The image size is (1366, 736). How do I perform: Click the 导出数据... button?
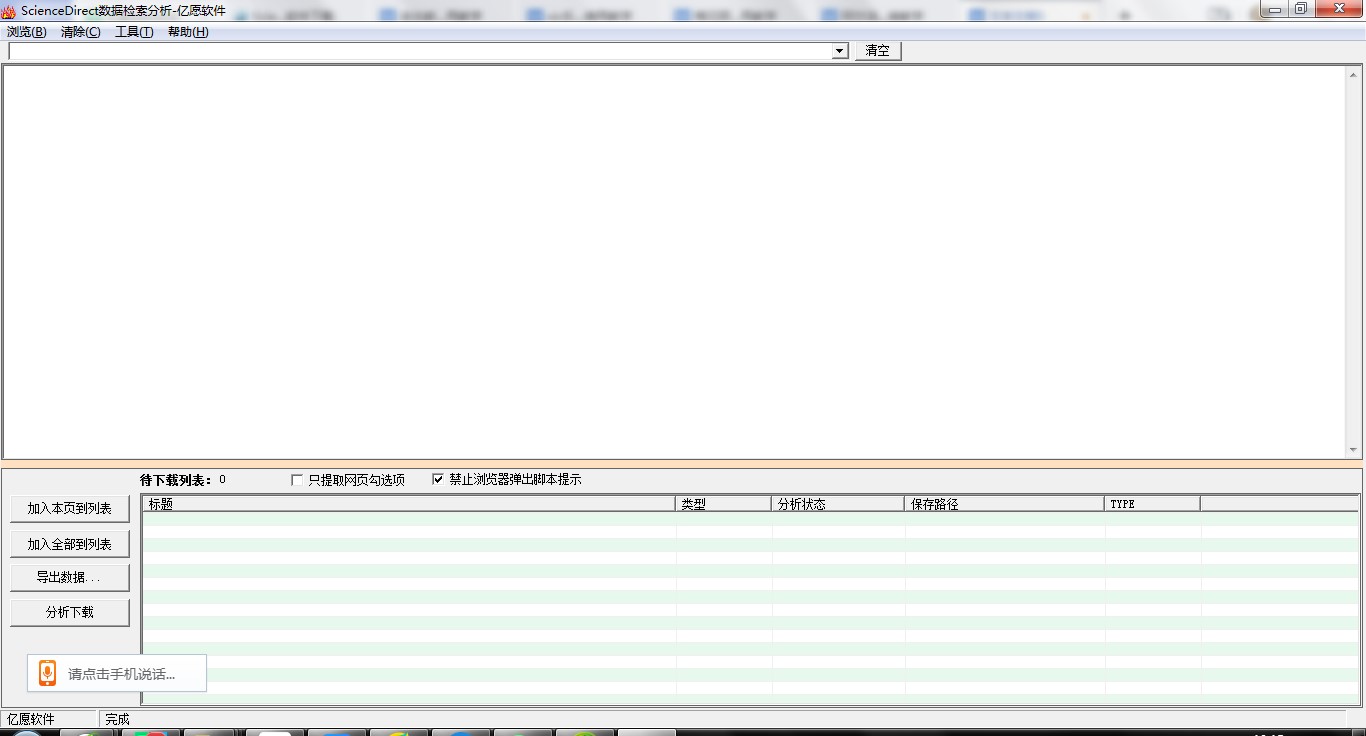[70, 578]
